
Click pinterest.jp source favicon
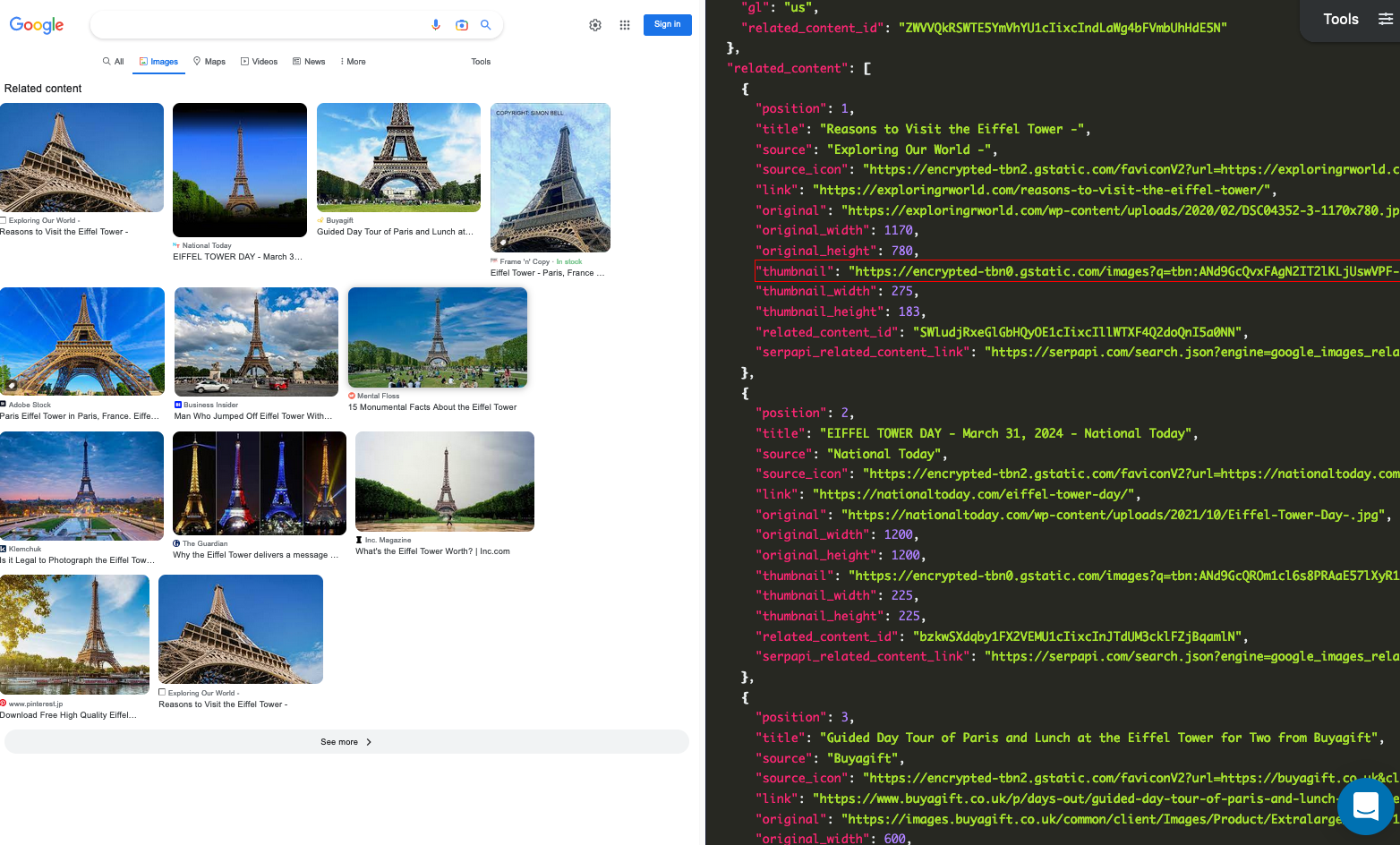tap(4, 704)
